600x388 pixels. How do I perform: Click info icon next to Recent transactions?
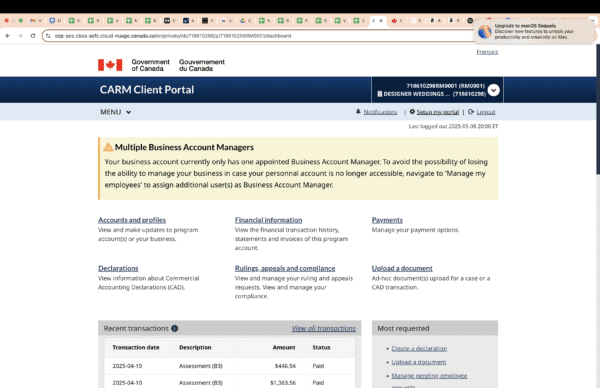click(x=174, y=328)
